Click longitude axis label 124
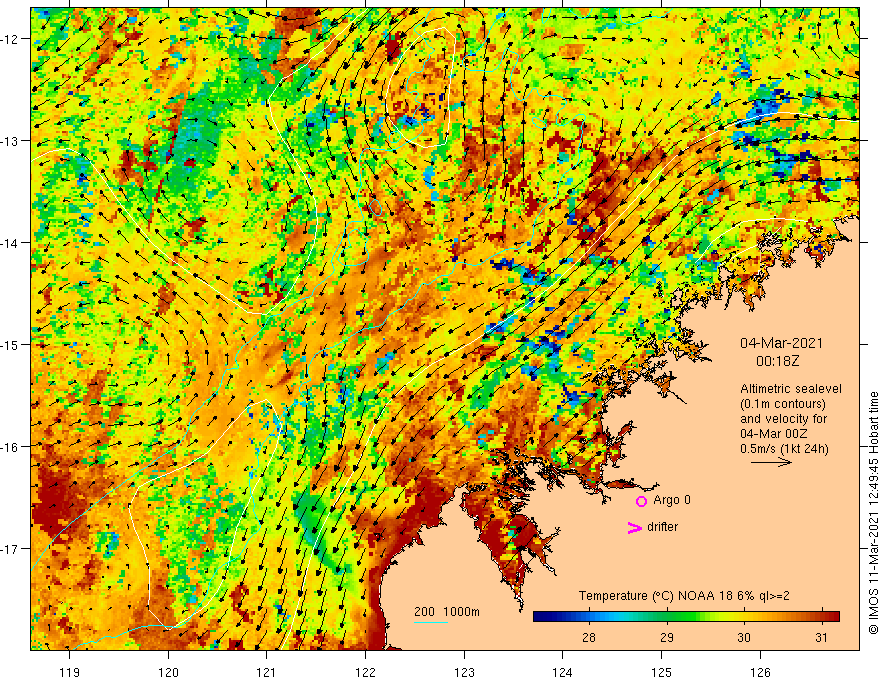 562,672
